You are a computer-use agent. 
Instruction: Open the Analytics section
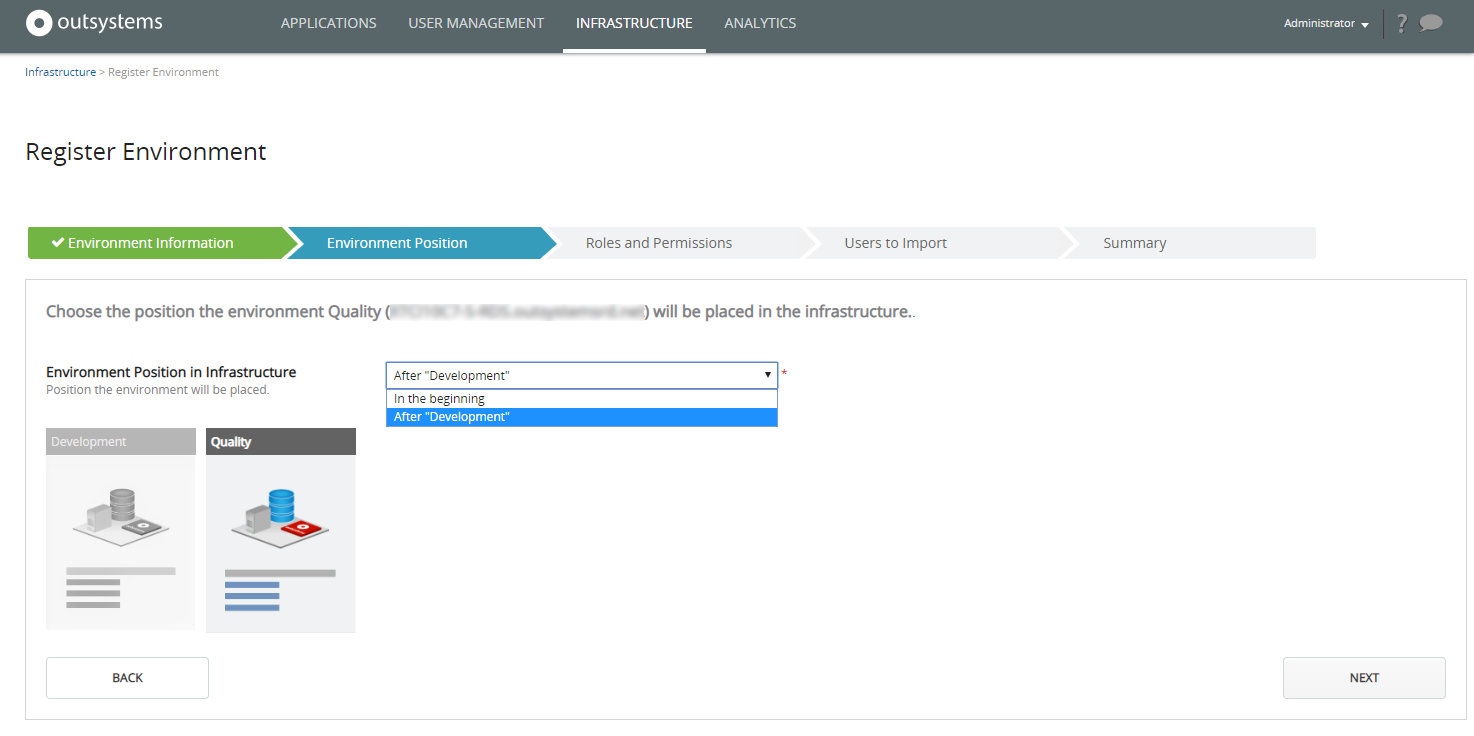(x=760, y=22)
